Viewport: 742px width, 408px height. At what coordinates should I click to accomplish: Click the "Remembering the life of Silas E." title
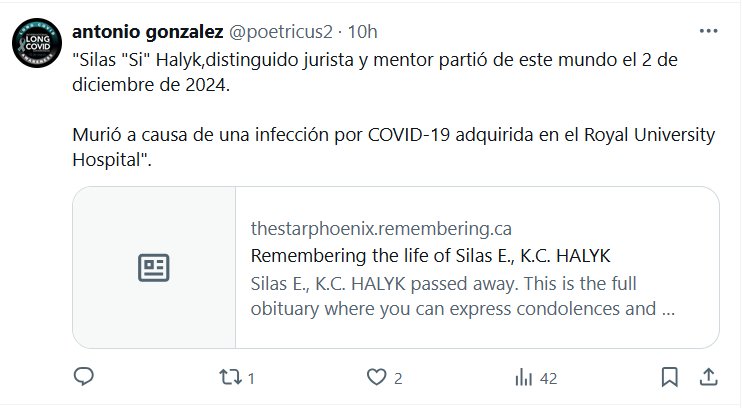click(429, 254)
